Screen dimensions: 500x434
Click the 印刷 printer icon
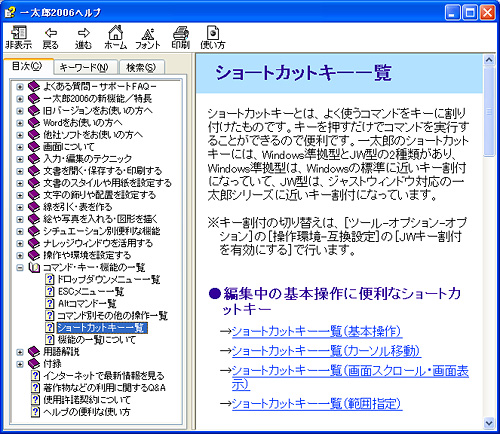point(181,33)
